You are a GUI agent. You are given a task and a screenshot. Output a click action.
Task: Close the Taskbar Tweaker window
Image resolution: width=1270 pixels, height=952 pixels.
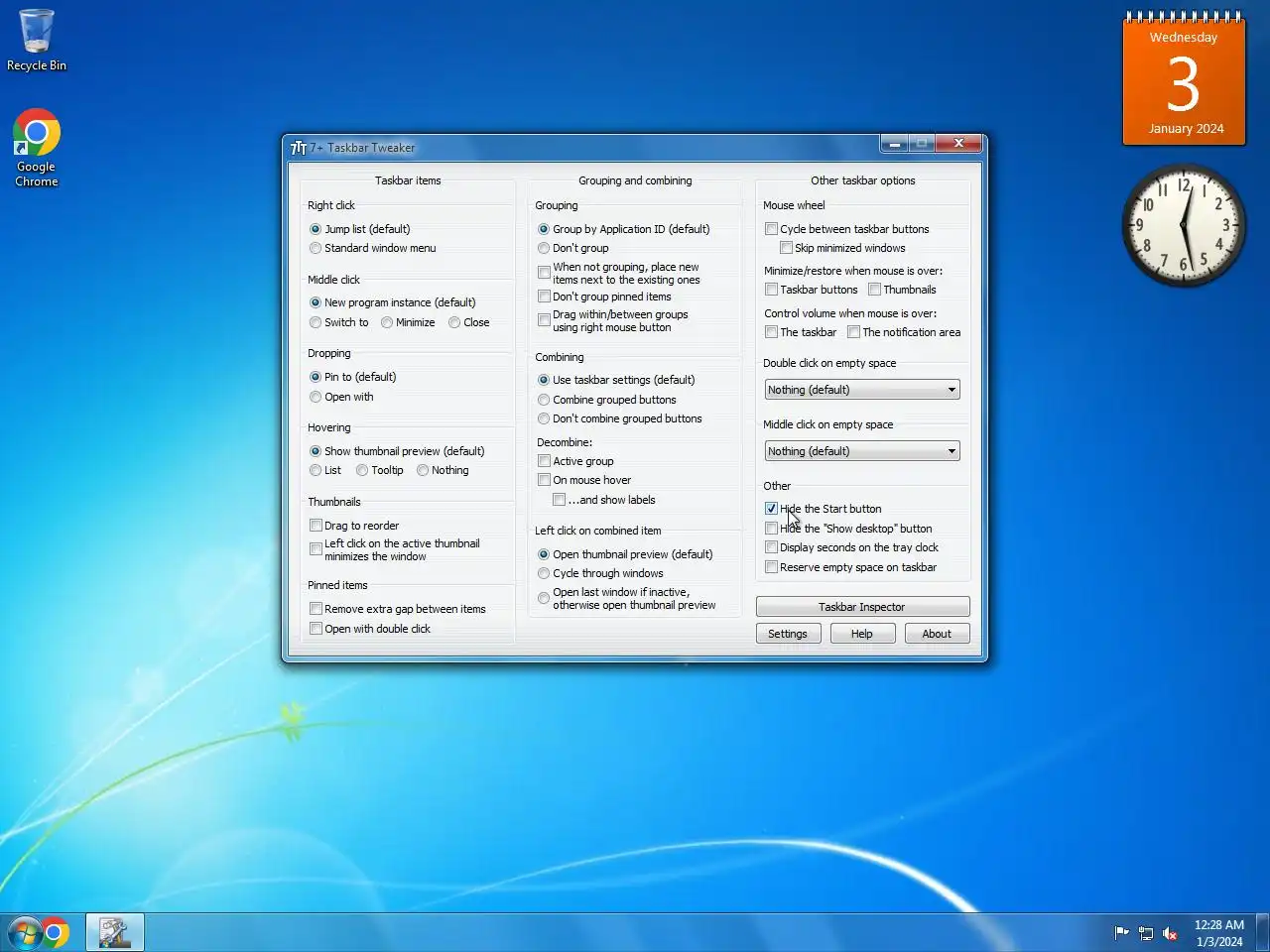pos(958,144)
